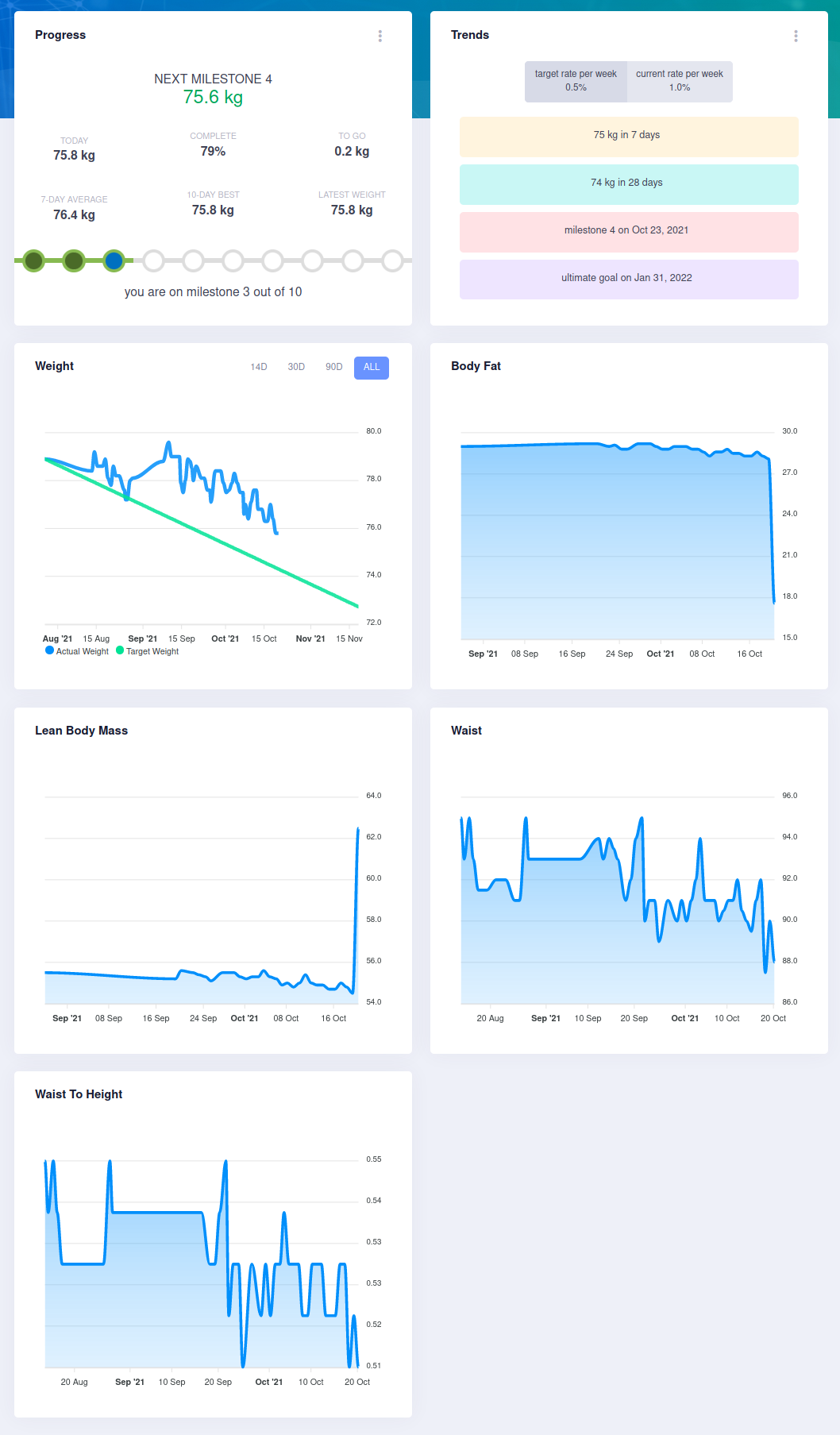Select the 90D weight range
The height and width of the screenshot is (1435, 840).
pyautogui.click(x=334, y=367)
